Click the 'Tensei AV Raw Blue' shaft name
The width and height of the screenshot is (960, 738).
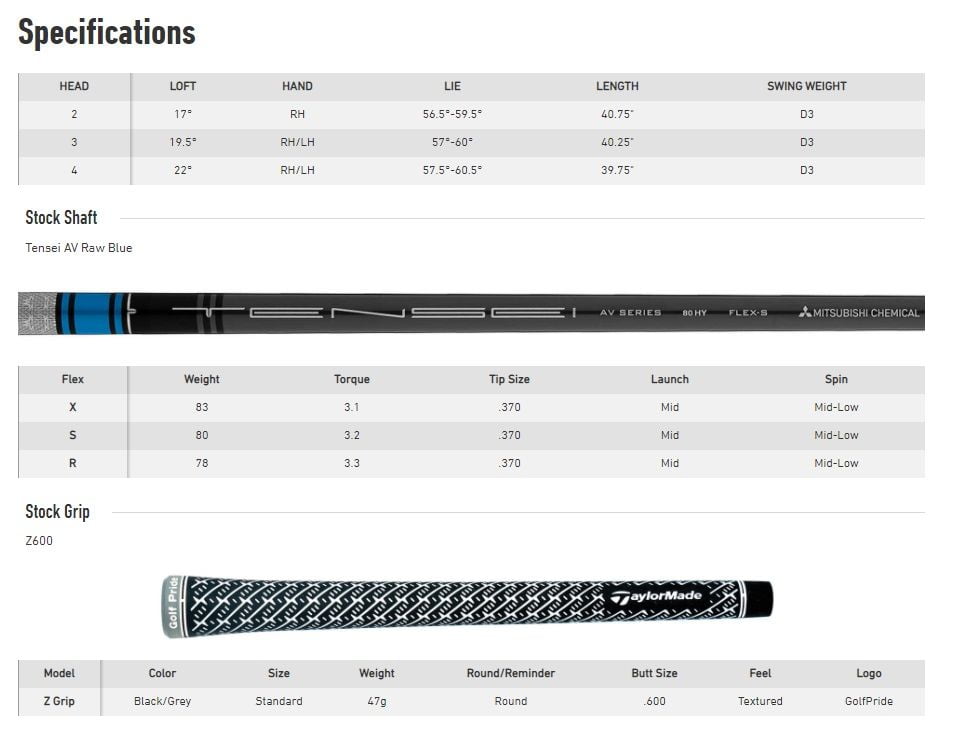(x=78, y=247)
